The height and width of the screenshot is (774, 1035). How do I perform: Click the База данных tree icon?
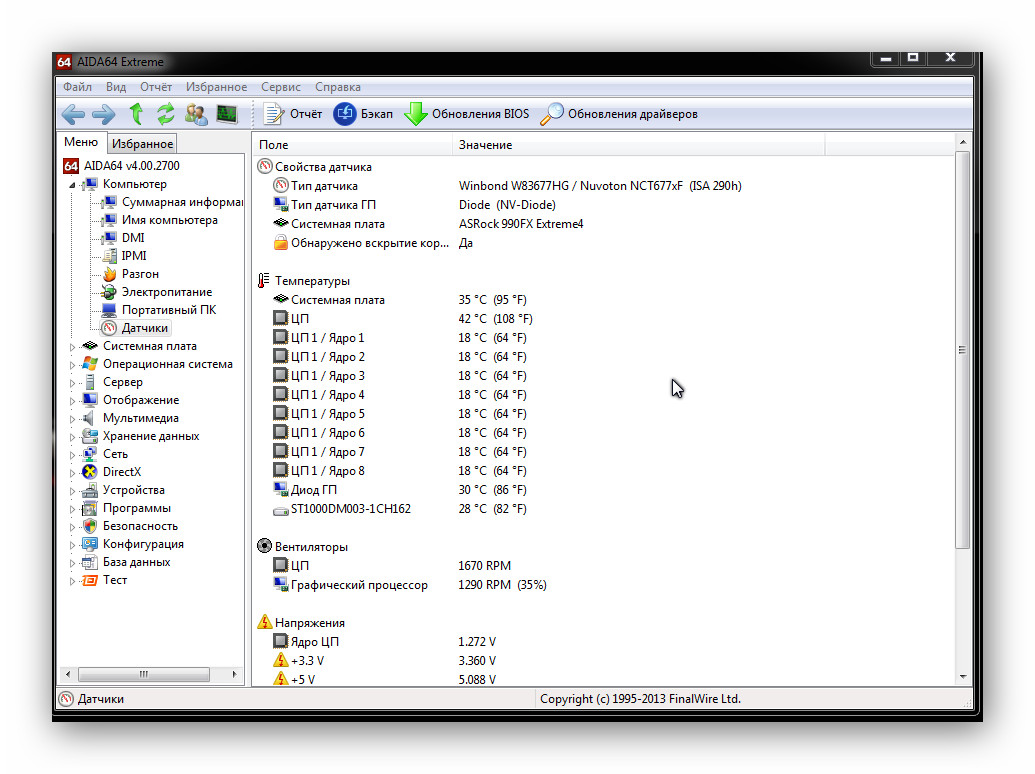(90, 562)
